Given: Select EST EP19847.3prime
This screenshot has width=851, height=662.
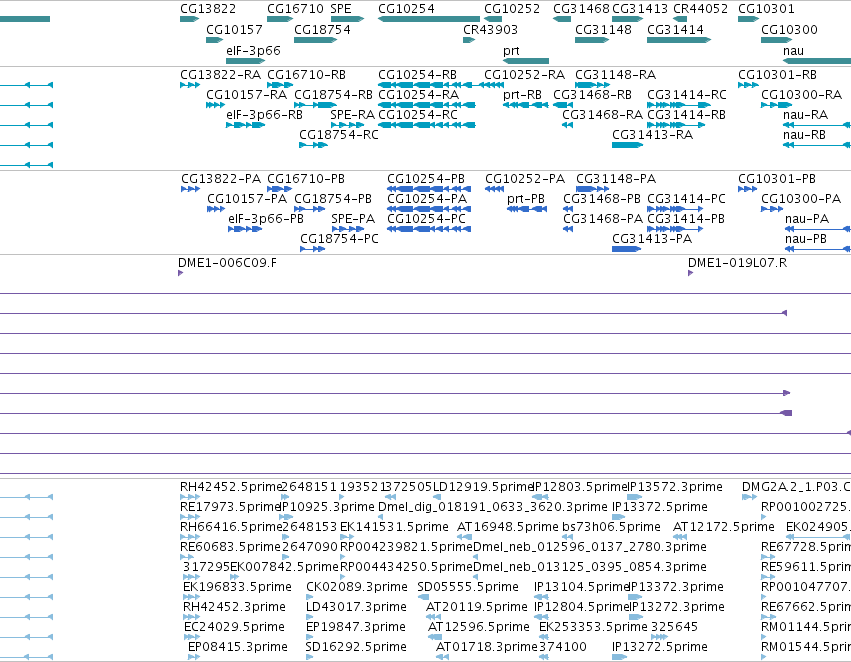Looking at the screenshot, I should 310,637.
